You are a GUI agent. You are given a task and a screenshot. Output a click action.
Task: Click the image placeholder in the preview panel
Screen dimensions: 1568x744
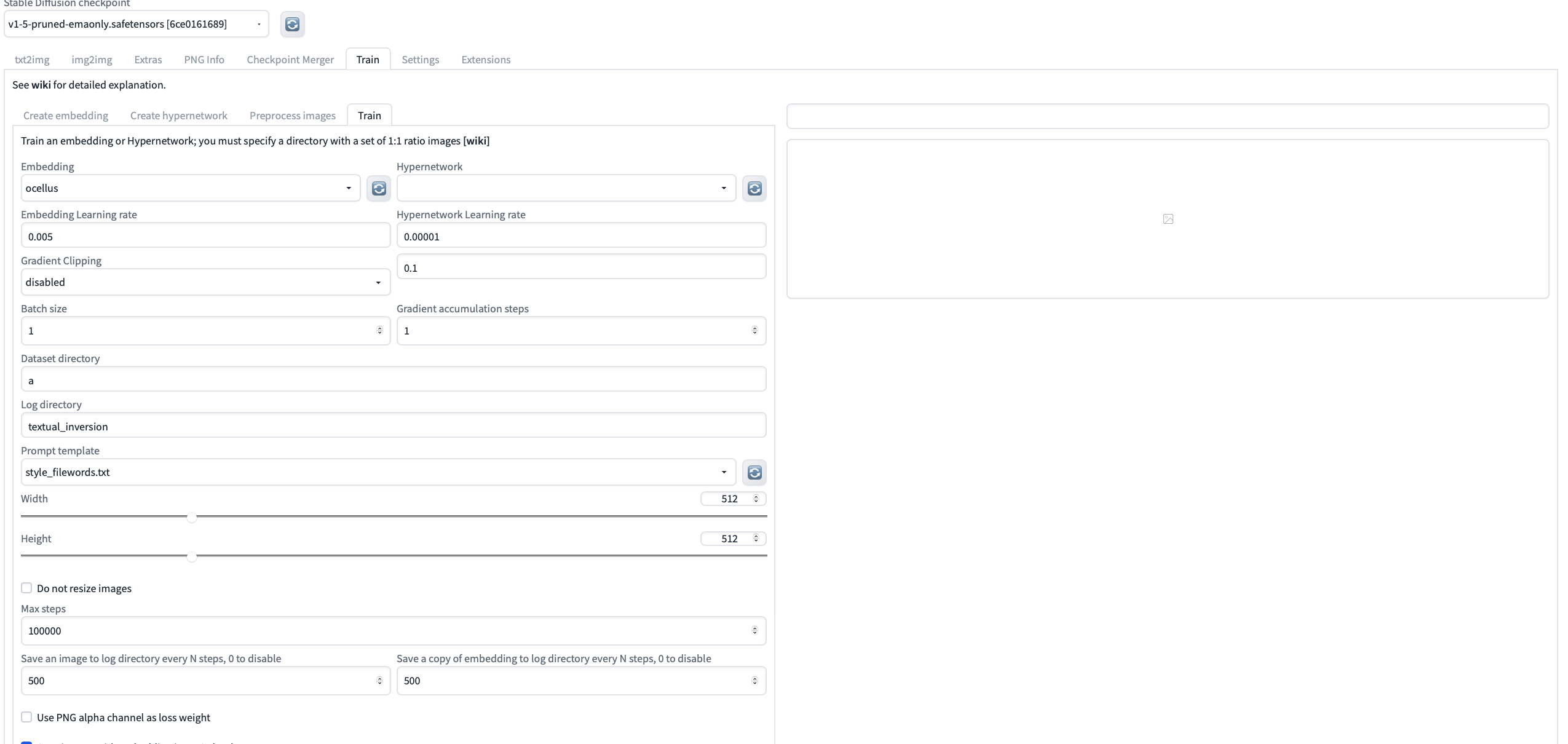click(x=1167, y=219)
